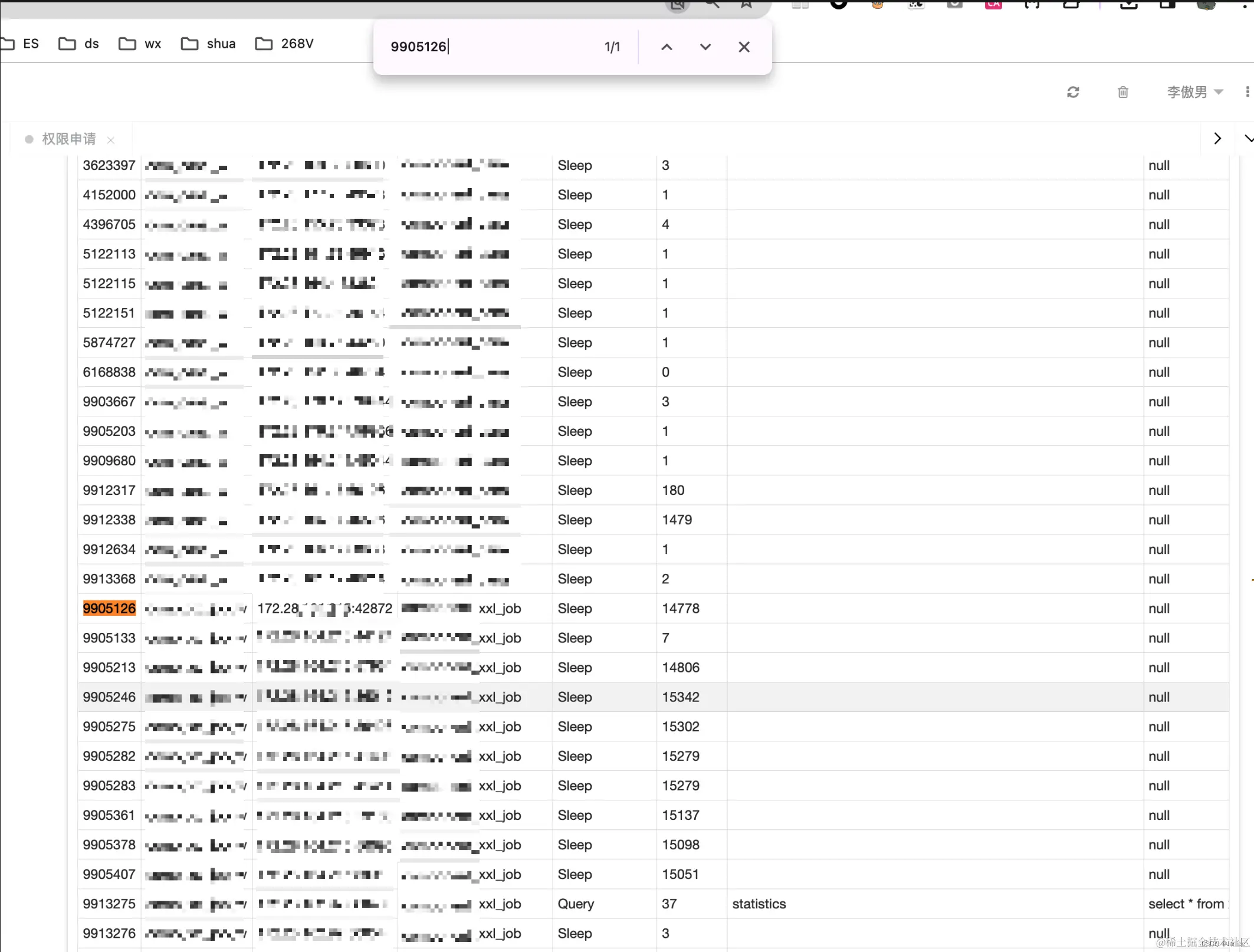This screenshot has height=952, width=1254.
Task: Switch to the 权限申请 tab
Action: click(68, 139)
